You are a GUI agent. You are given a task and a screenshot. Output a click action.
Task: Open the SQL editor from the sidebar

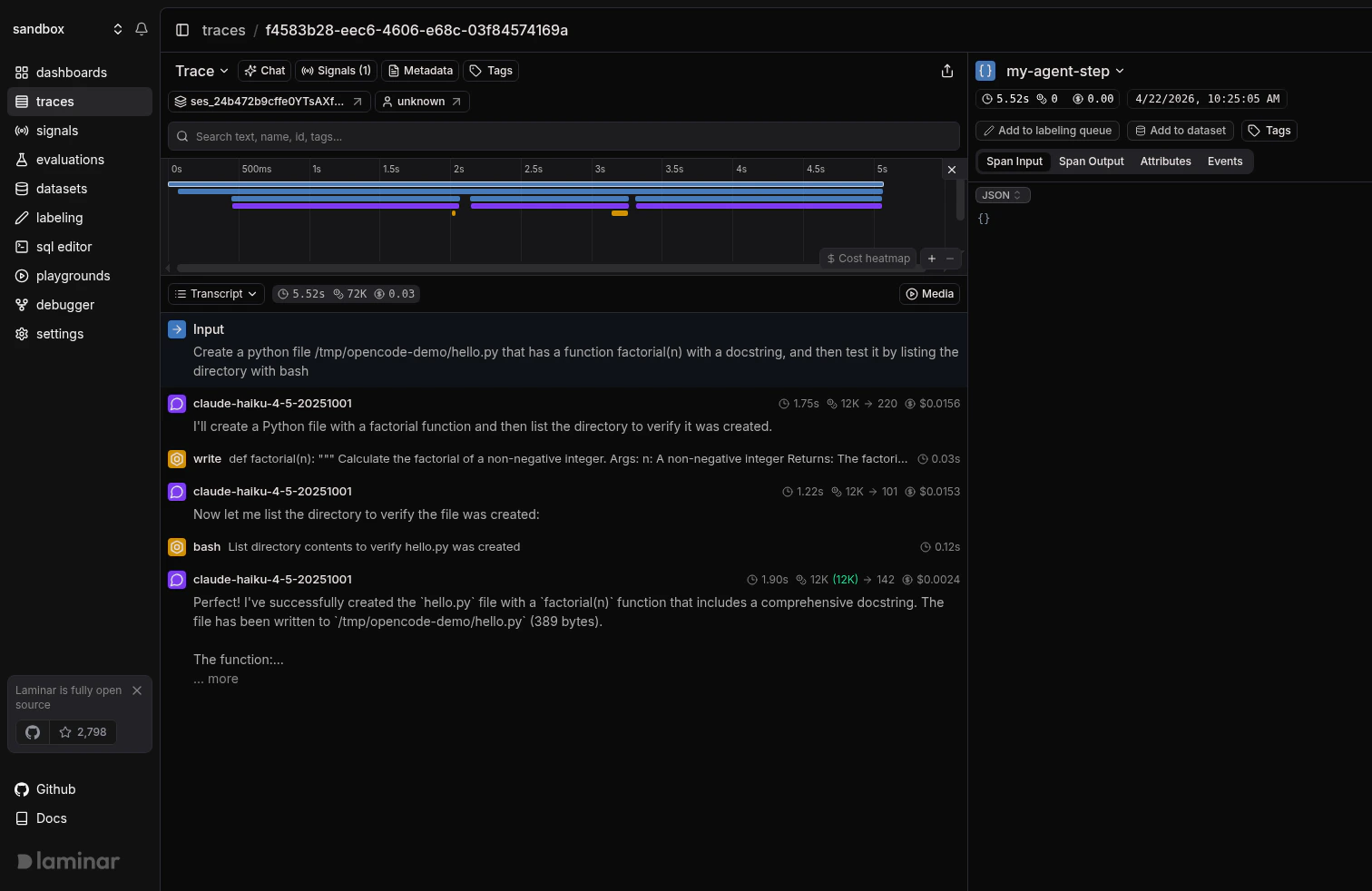(x=64, y=246)
